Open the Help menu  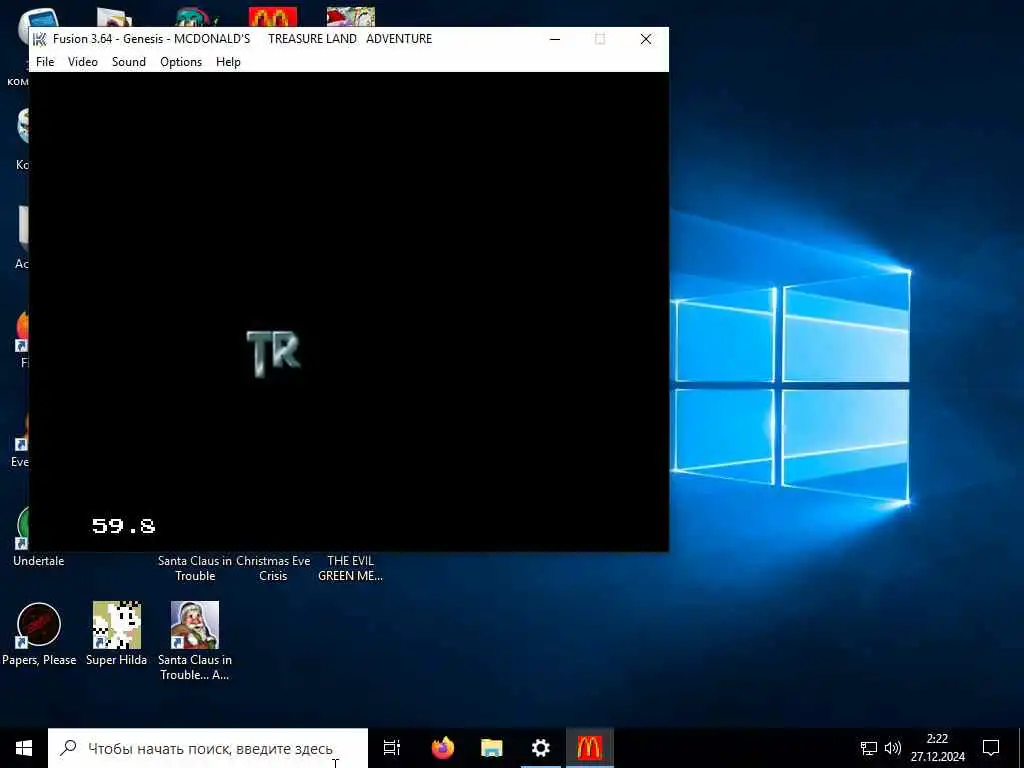click(x=228, y=62)
